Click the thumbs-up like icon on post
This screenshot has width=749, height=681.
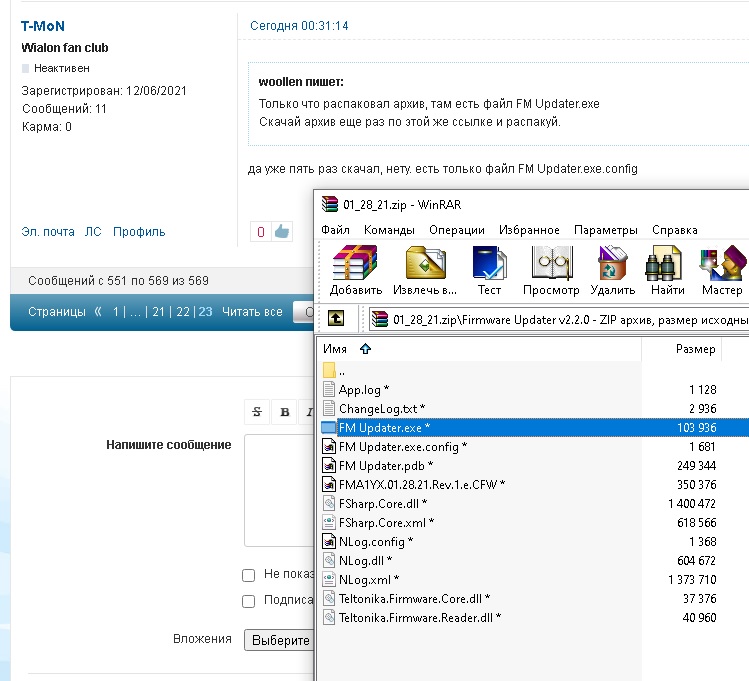tap(282, 231)
